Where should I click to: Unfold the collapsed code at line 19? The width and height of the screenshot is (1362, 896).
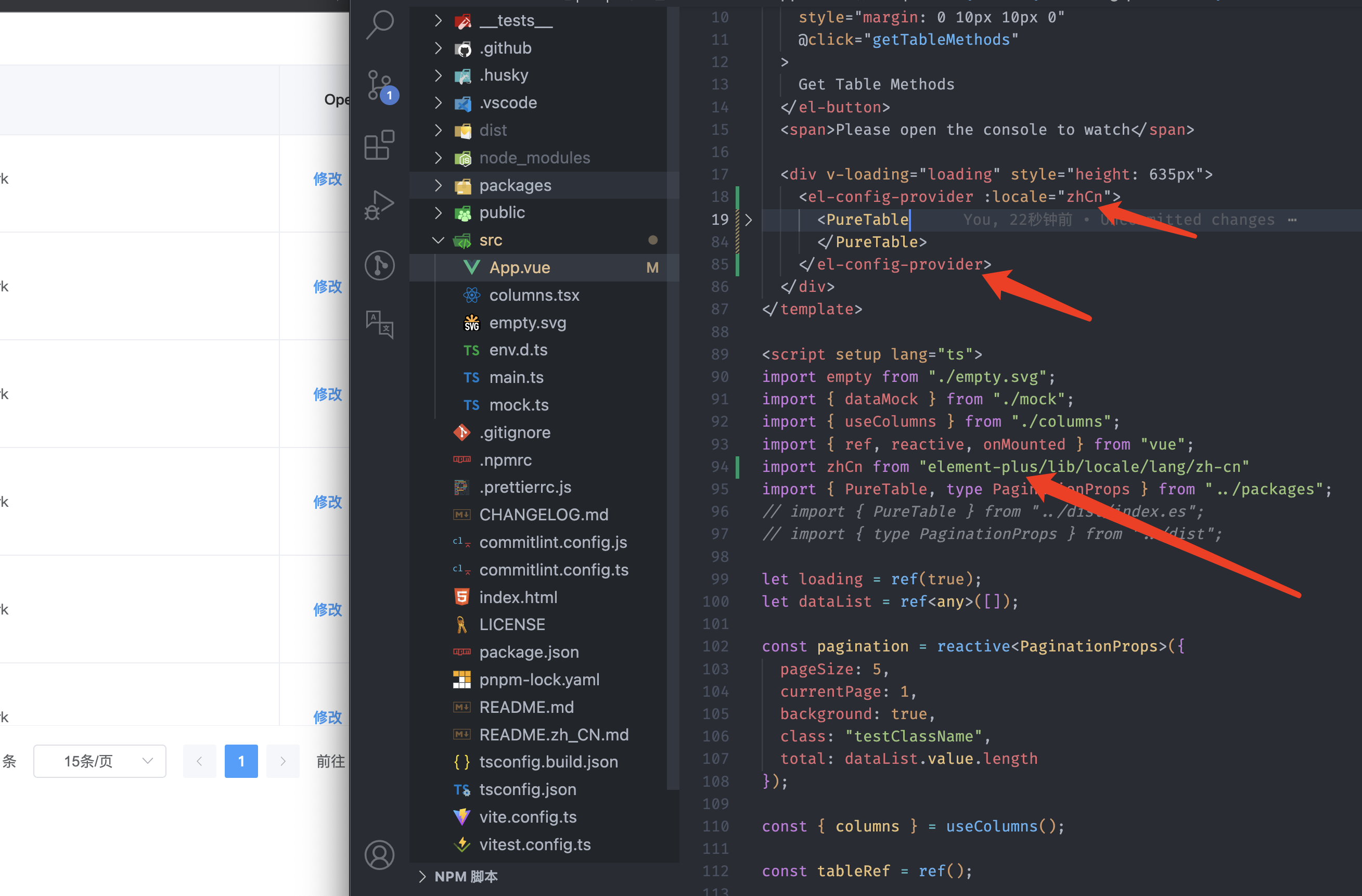pyautogui.click(x=749, y=220)
